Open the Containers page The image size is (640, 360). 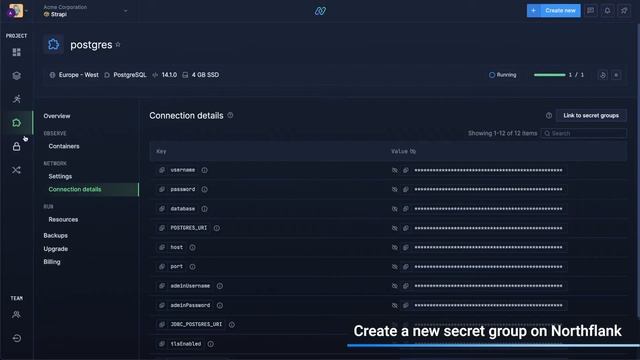pos(64,146)
